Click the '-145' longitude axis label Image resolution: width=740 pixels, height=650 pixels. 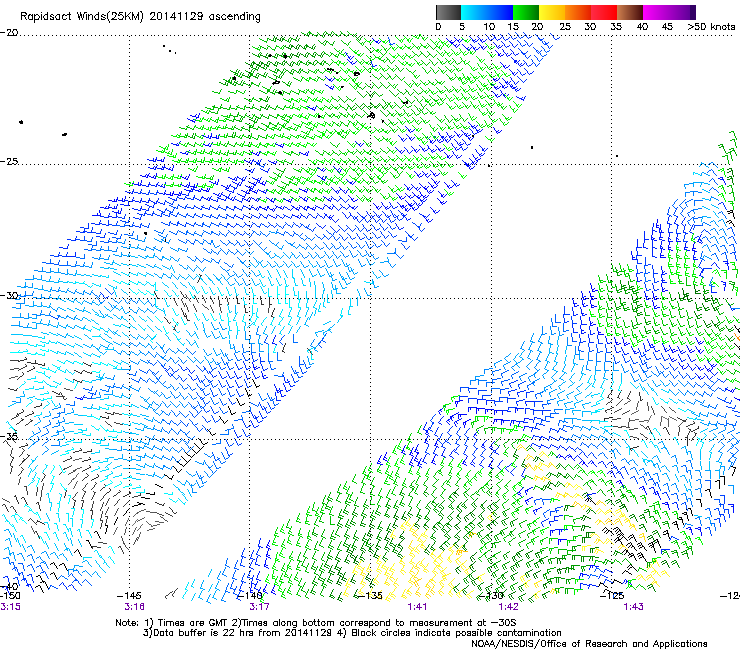[128, 596]
